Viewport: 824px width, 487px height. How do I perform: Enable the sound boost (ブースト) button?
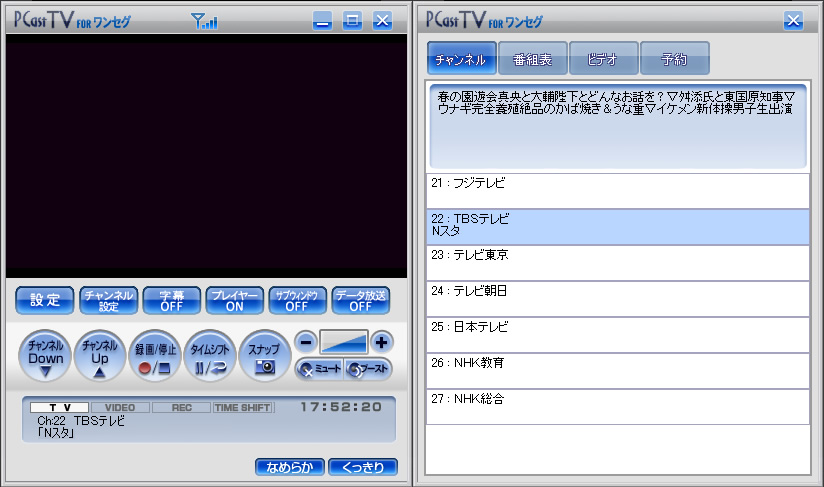368,369
